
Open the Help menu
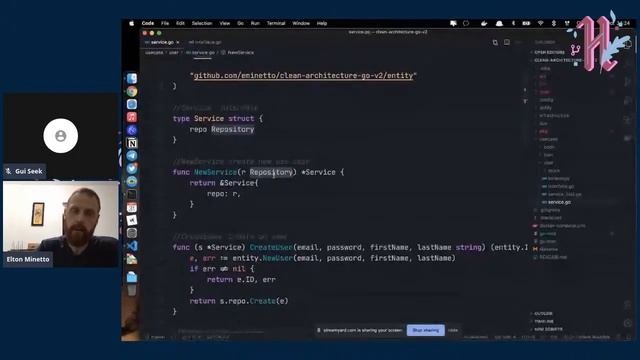pos(322,23)
